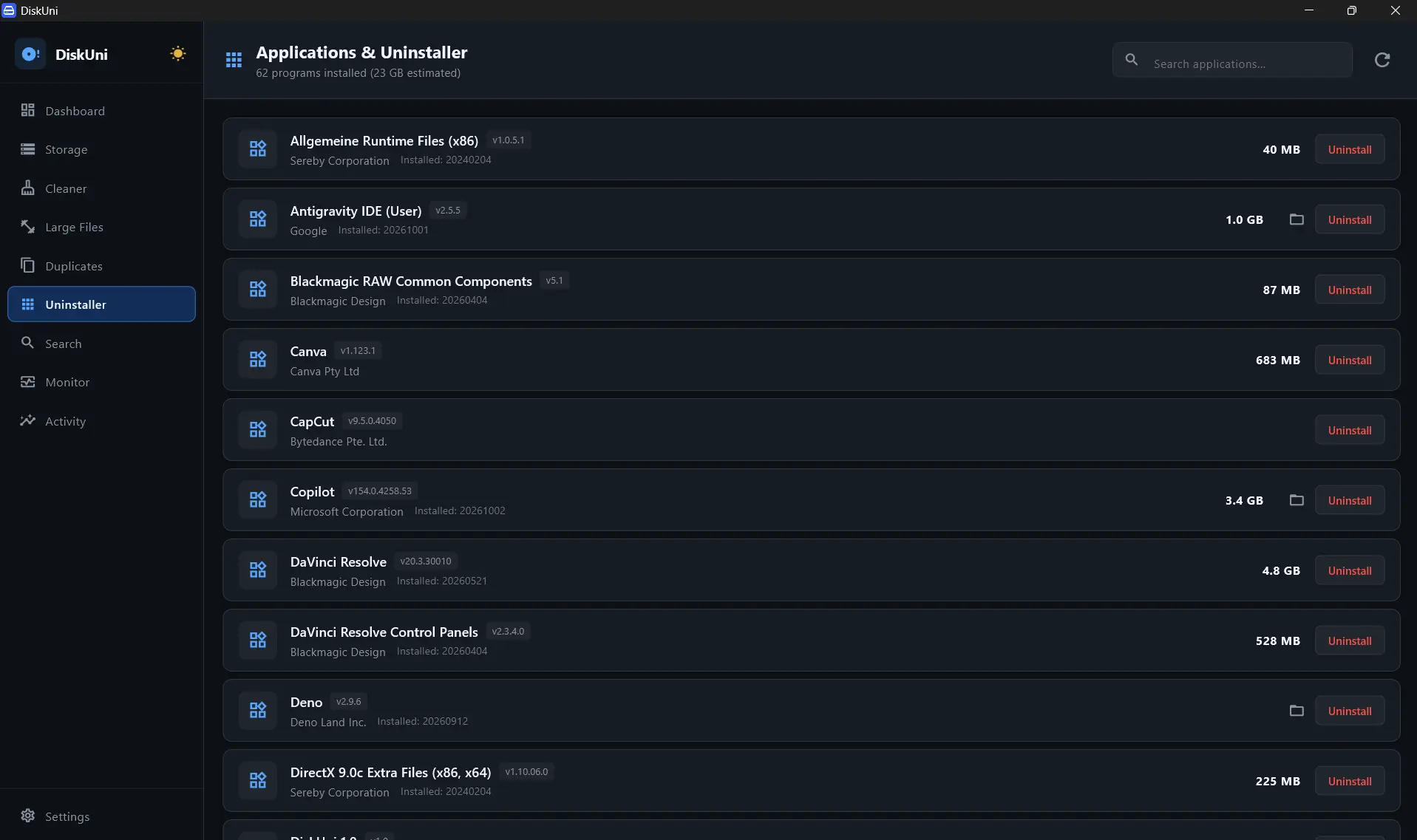Click the Copilot size 3.4 GB
Image resolution: width=1417 pixels, height=840 pixels.
tap(1244, 500)
